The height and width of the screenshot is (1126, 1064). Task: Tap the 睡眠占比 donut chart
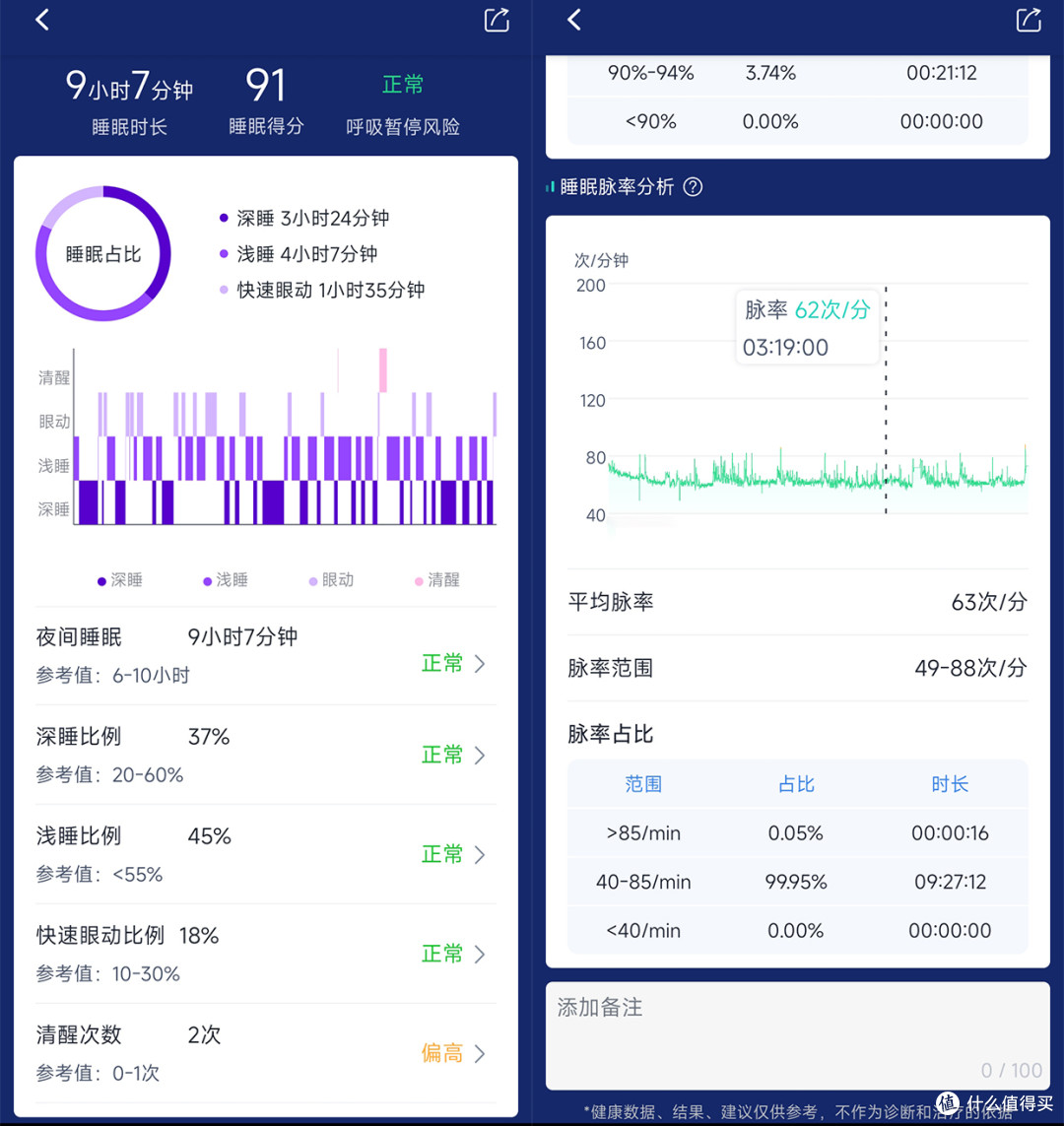(x=103, y=253)
